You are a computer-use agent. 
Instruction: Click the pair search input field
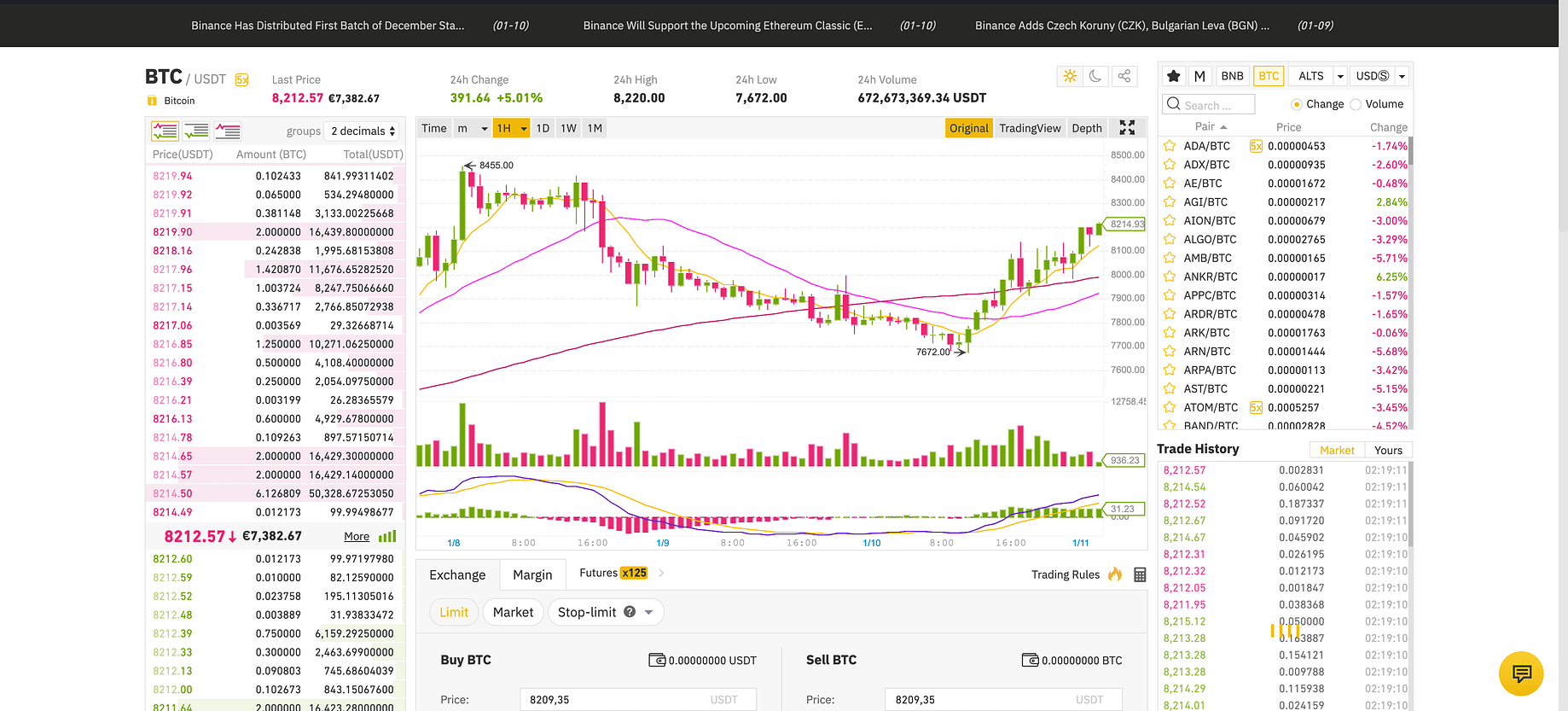pyautogui.click(x=1209, y=104)
